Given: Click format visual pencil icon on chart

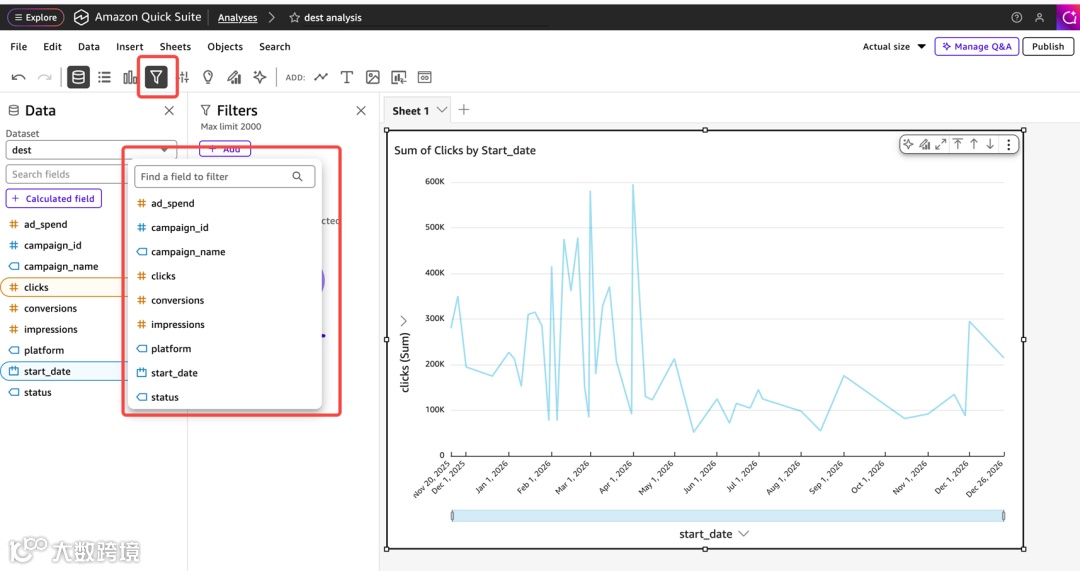Looking at the screenshot, I should 924,145.
